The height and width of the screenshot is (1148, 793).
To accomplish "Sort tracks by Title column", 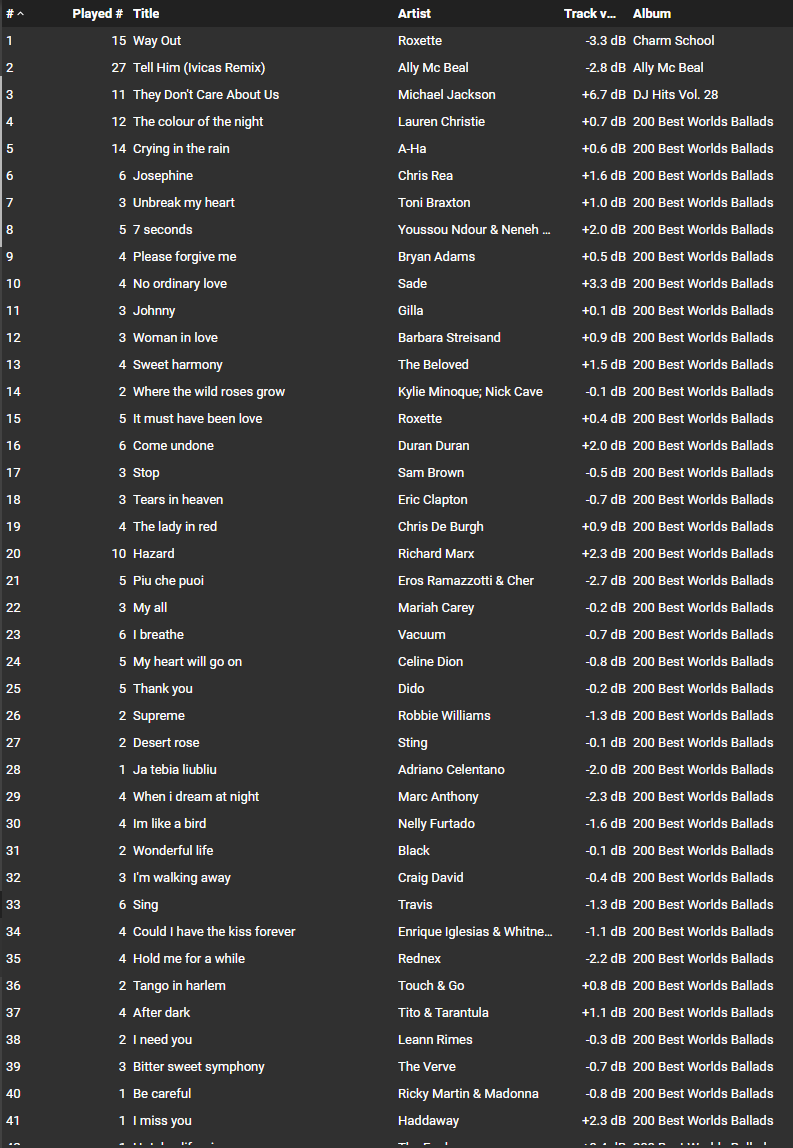I will 146,14.
